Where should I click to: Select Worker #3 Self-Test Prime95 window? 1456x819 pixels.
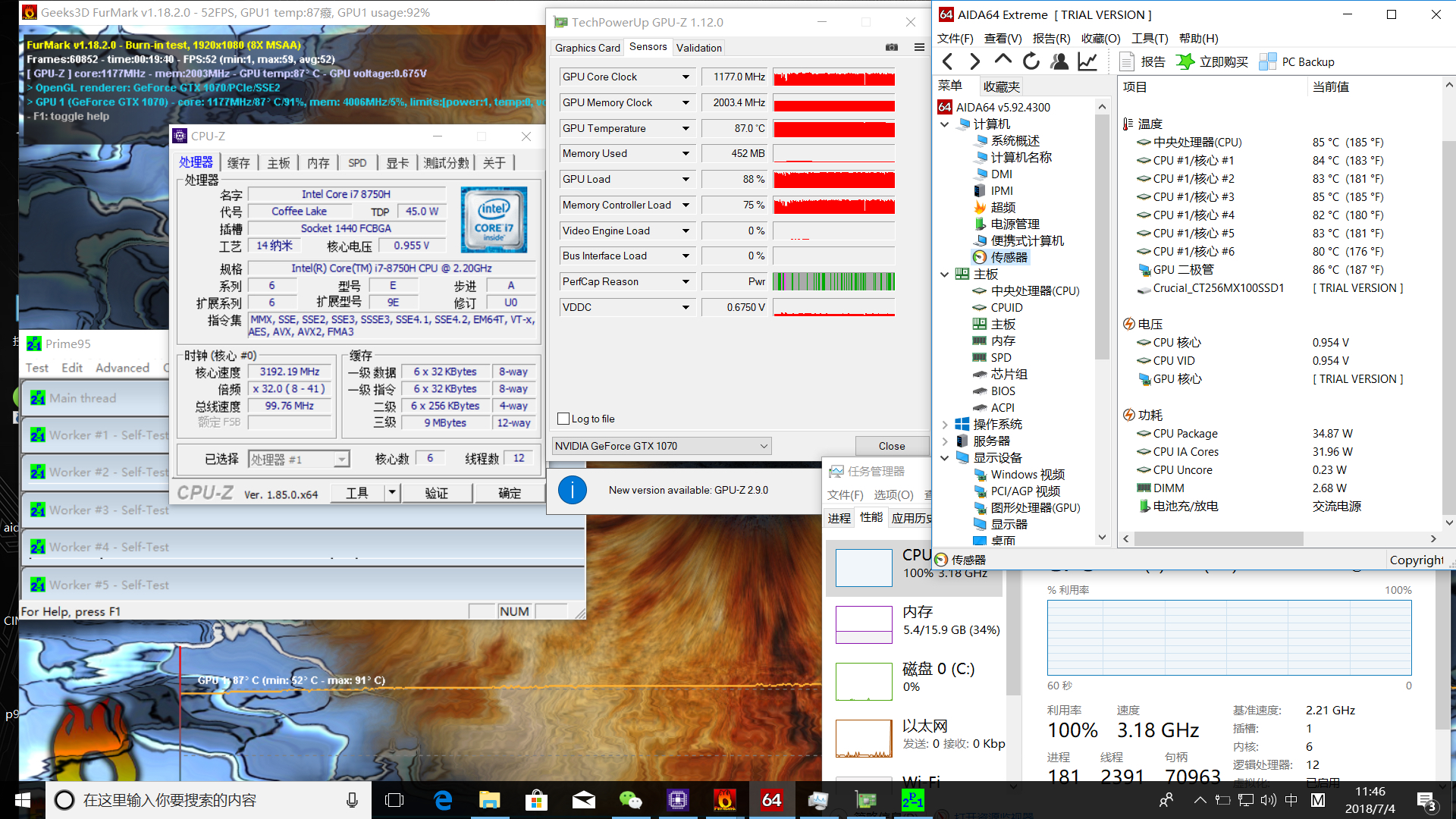[x=303, y=510]
